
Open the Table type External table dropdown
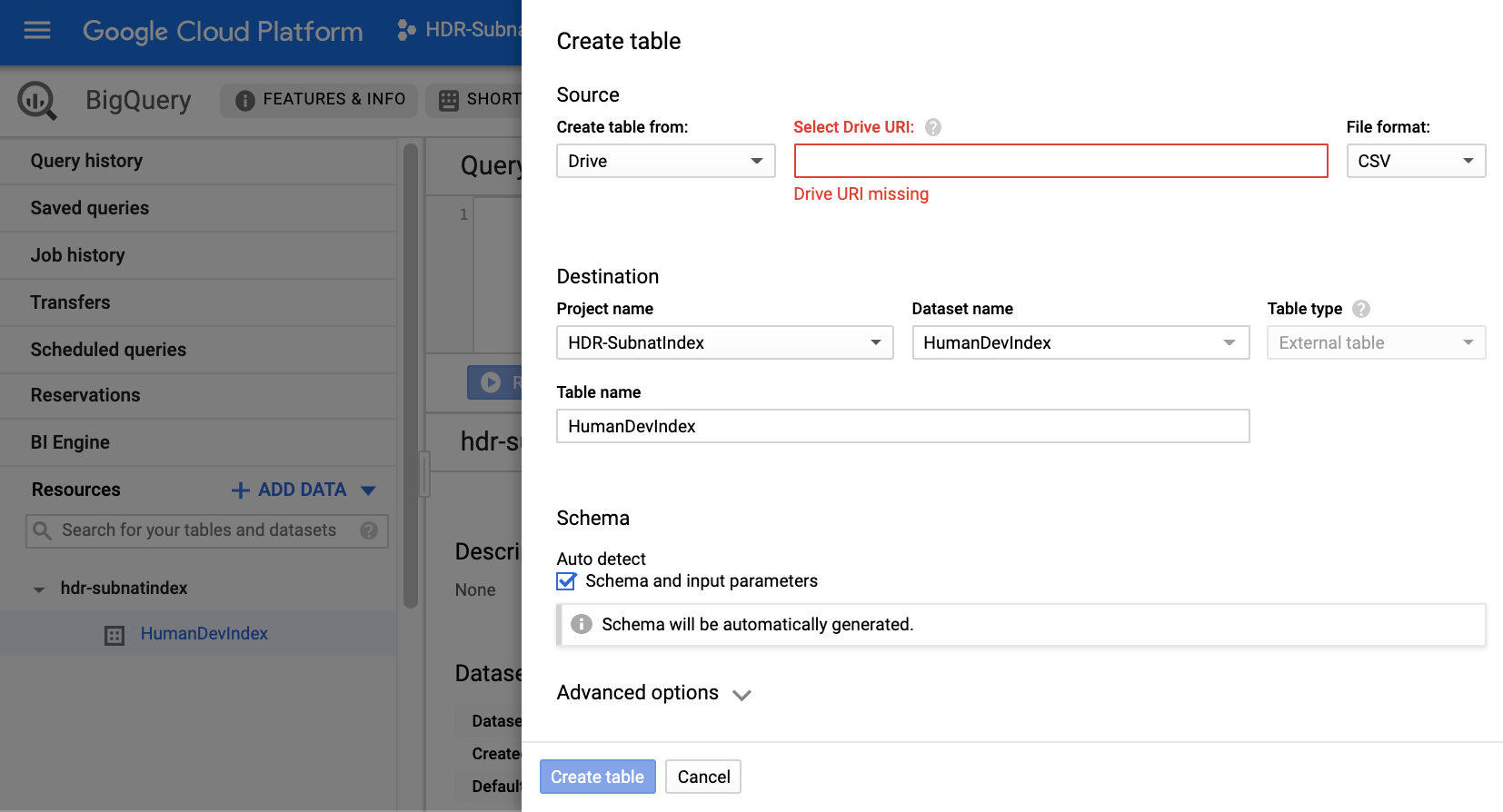[x=1377, y=342]
